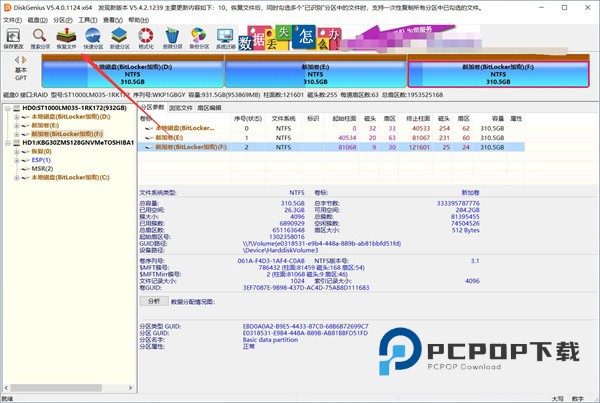Click the 删除分区 trash bin icon
Viewport: 600px width, 403px height.
point(172,36)
